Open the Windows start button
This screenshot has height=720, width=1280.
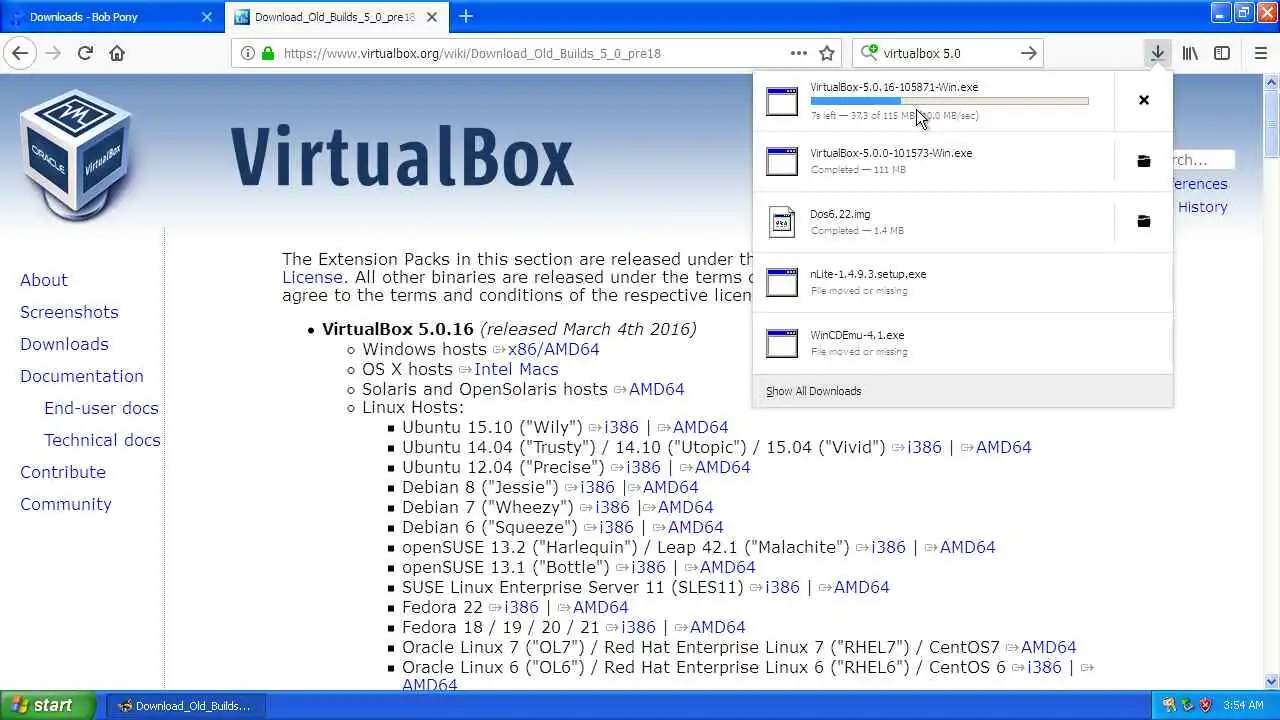pos(48,705)
